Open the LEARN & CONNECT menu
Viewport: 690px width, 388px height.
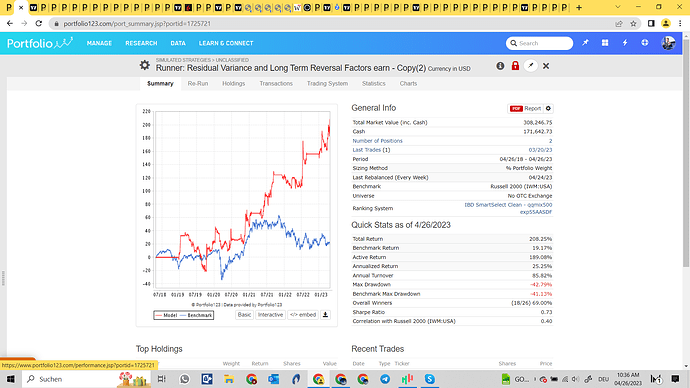click(226, 43)
